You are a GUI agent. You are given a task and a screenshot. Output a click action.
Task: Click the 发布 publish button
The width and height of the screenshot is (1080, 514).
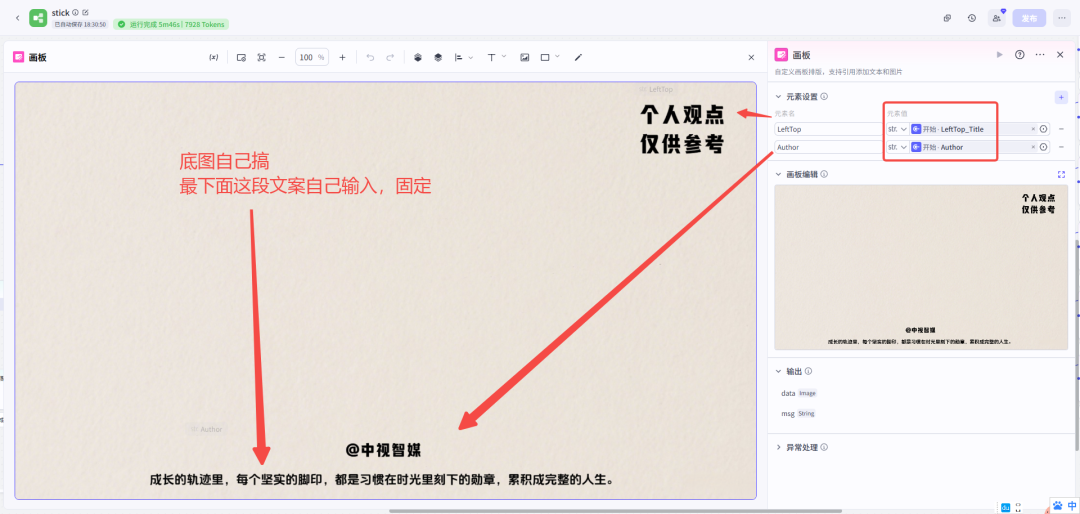[x=1029, y=18]
